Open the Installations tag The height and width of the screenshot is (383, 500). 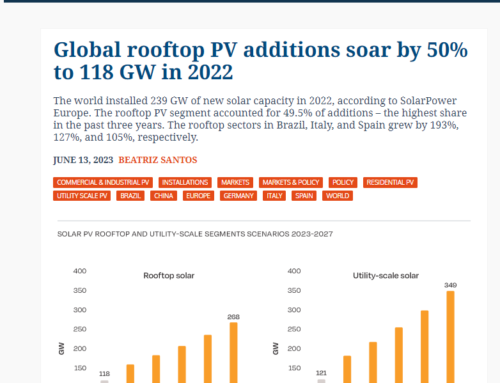185,182
